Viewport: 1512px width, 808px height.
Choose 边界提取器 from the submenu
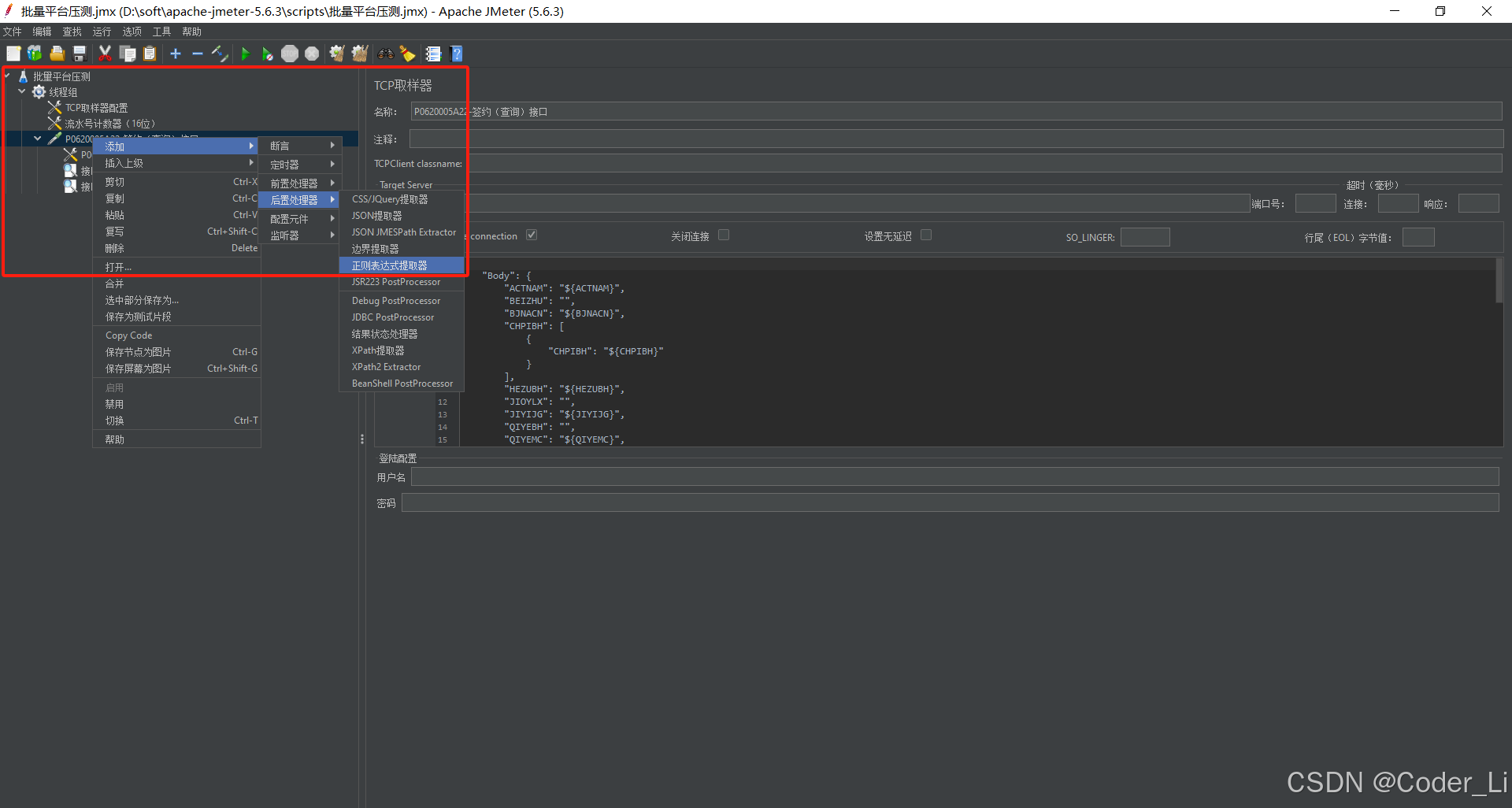[x=402, y=249]
